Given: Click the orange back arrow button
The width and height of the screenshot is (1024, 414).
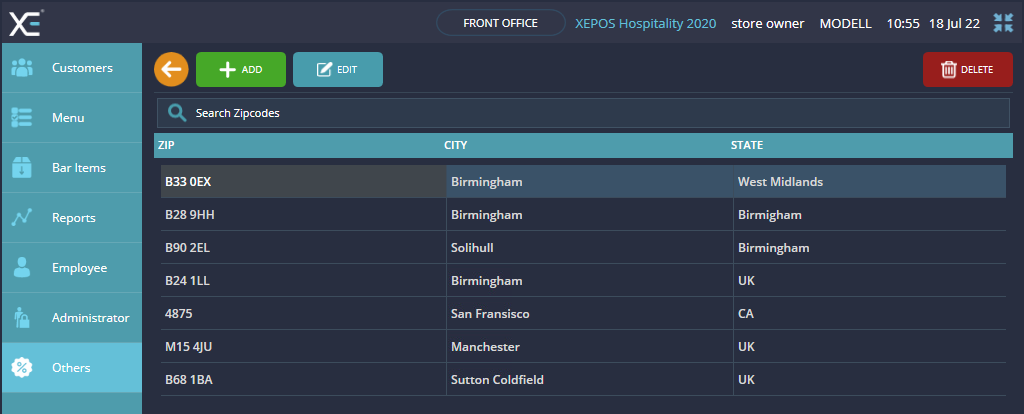Looking at the screenshot, I should click(x=171, y=69).
